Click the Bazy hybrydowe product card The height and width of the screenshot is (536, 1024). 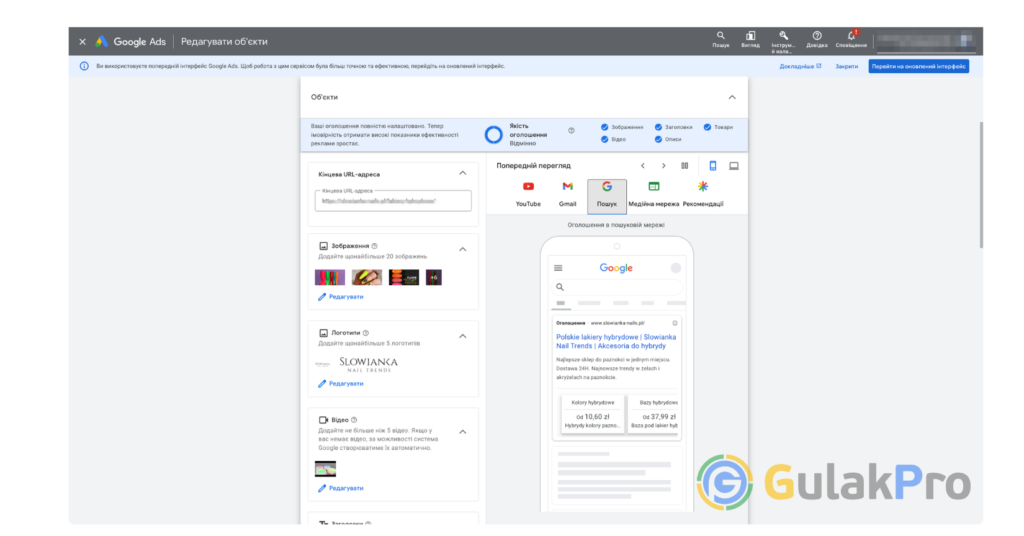(654, 413)
